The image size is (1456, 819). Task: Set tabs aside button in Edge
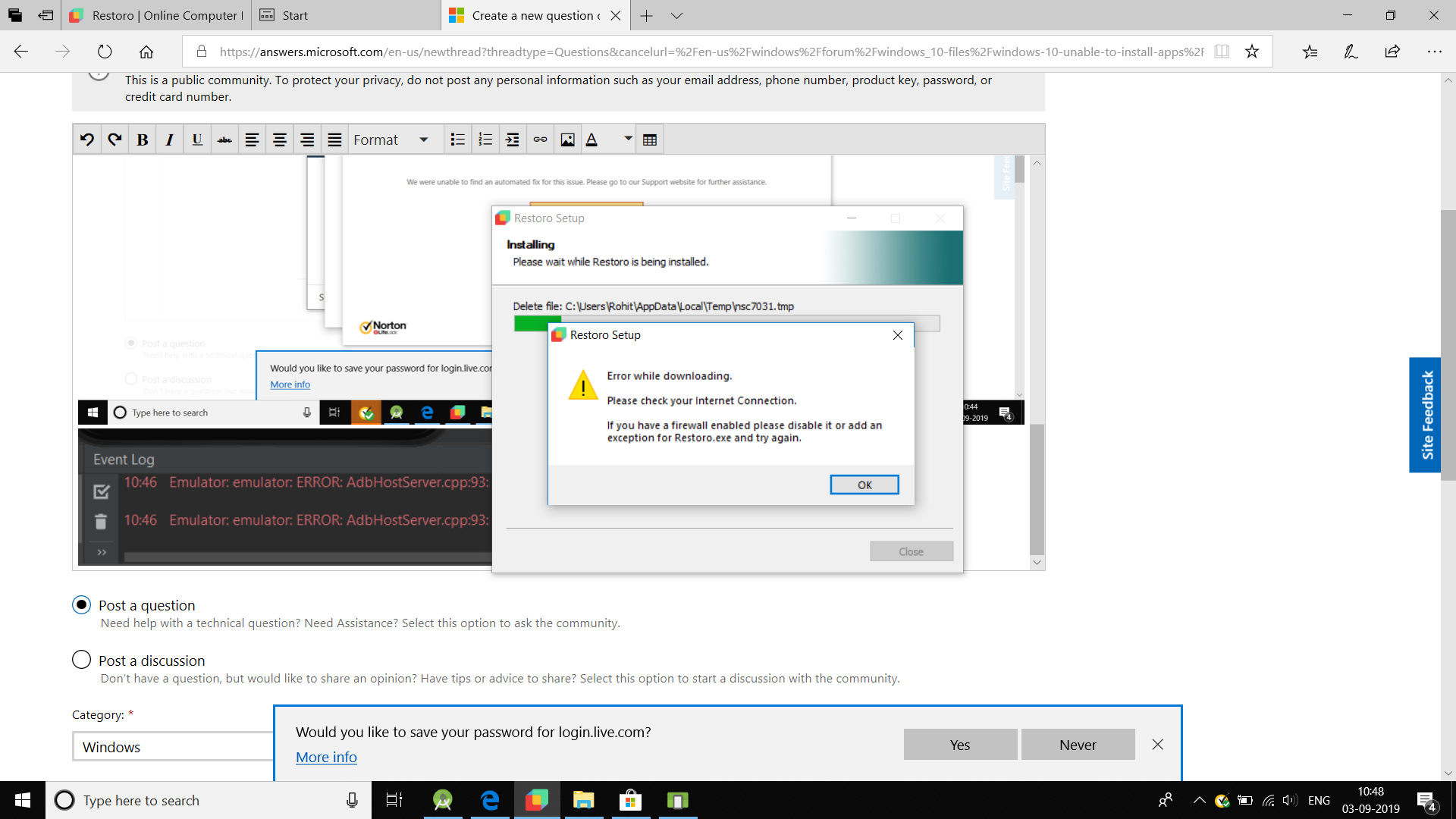[46, 15]
